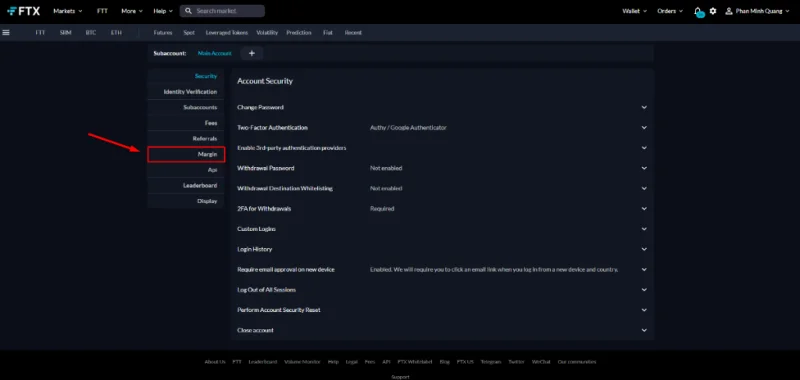Open the Help dropdown in header
Image resolution: width=800 pixels, height=380 pixels.
click(x=163, y=11)
